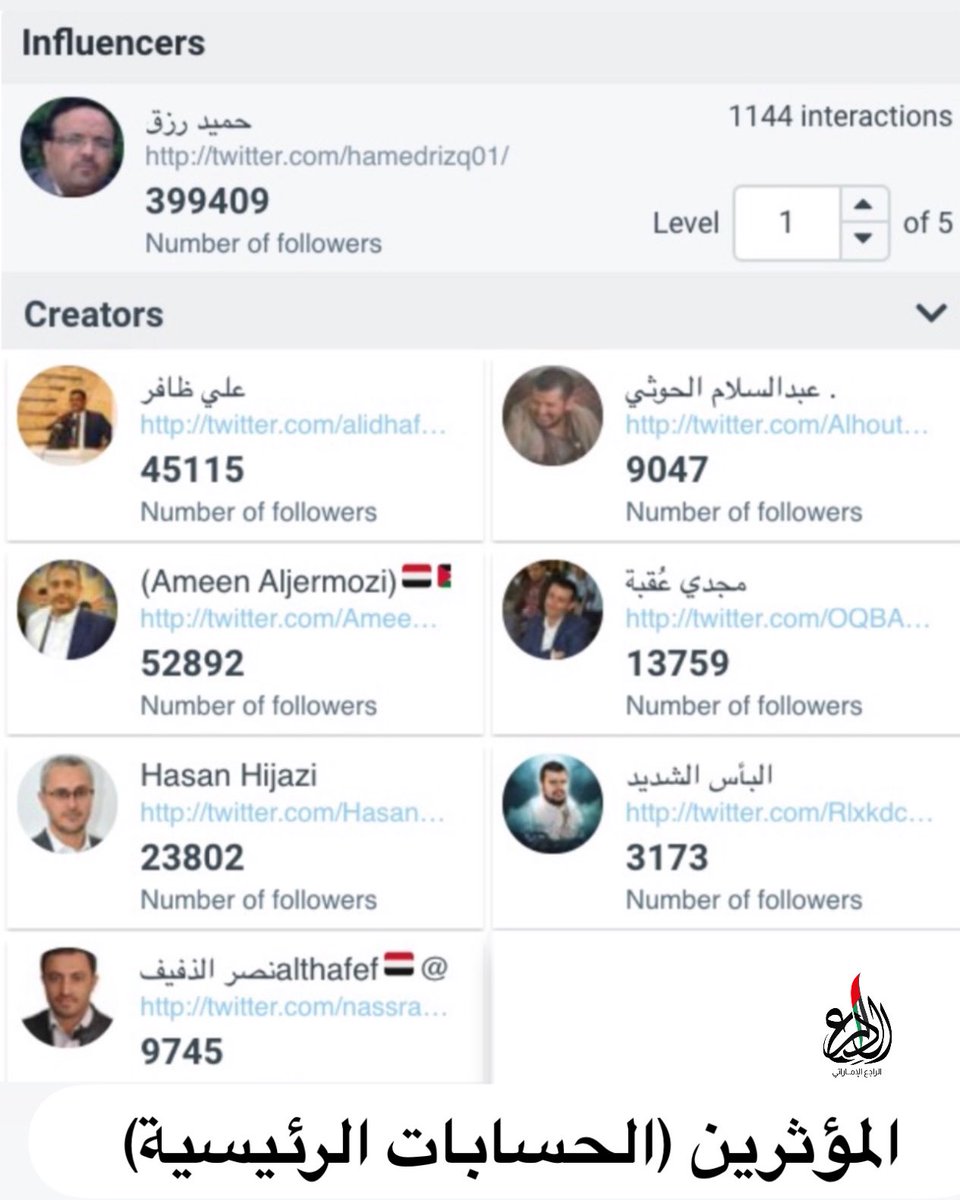Open the Alhout Twitter profile link

coord(778,425)
